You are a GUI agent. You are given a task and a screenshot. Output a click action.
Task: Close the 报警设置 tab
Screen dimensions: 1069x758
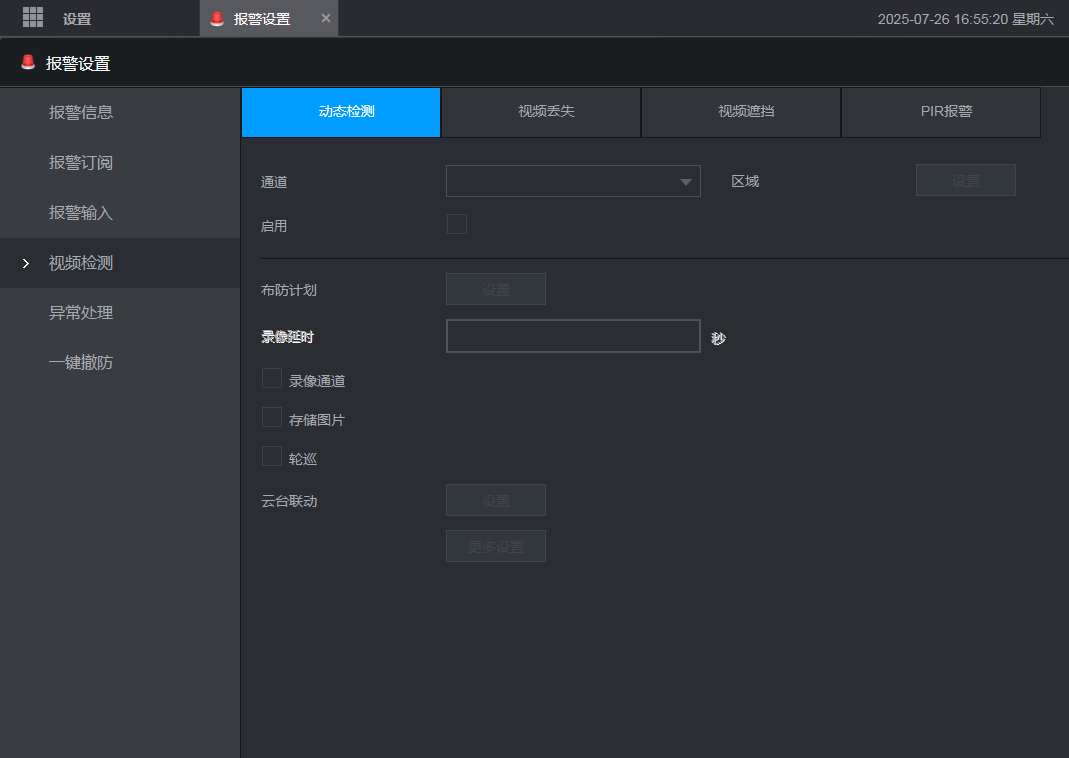tap(325, 18)
